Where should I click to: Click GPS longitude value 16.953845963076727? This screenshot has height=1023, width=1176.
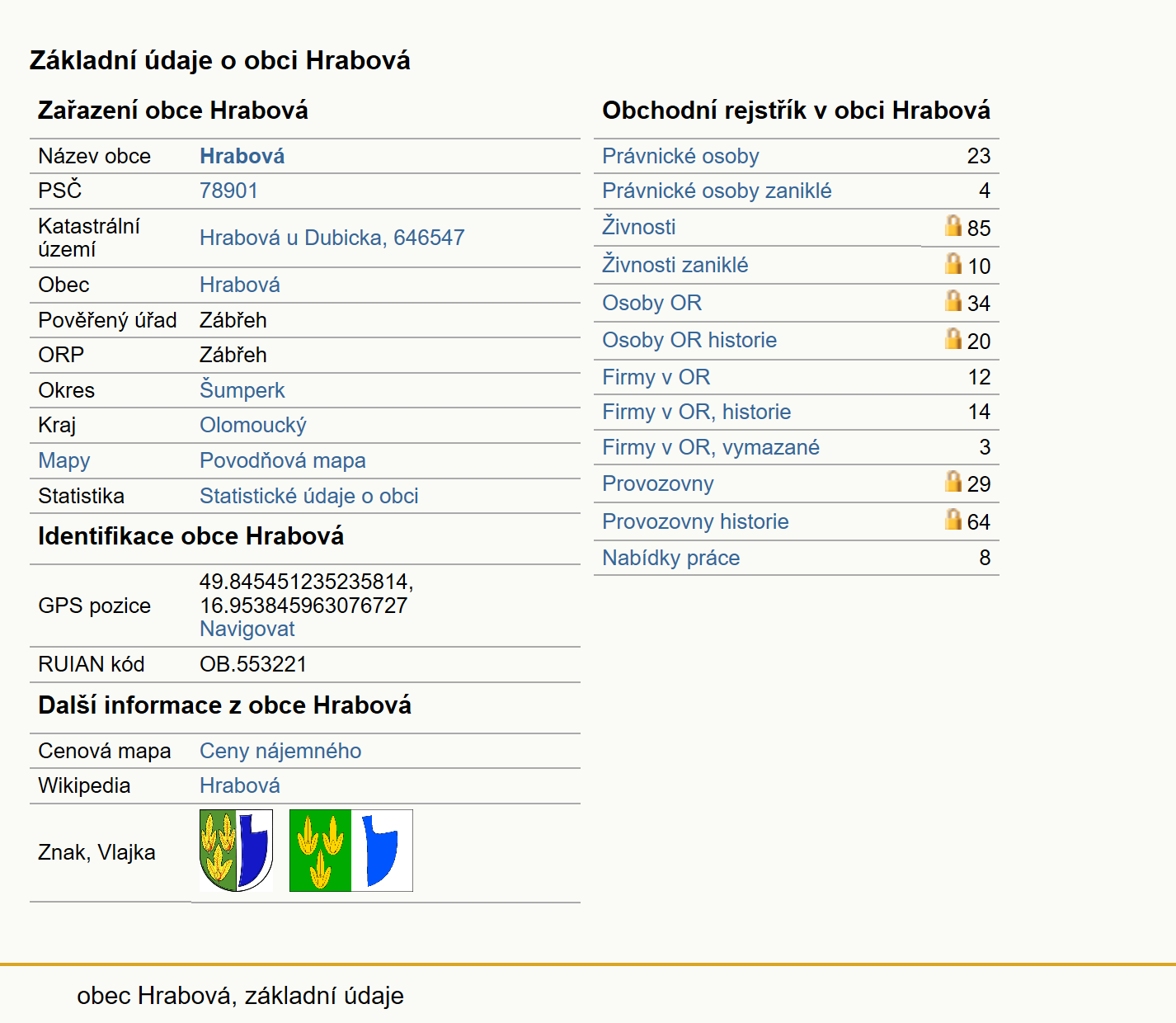point(303,606)
